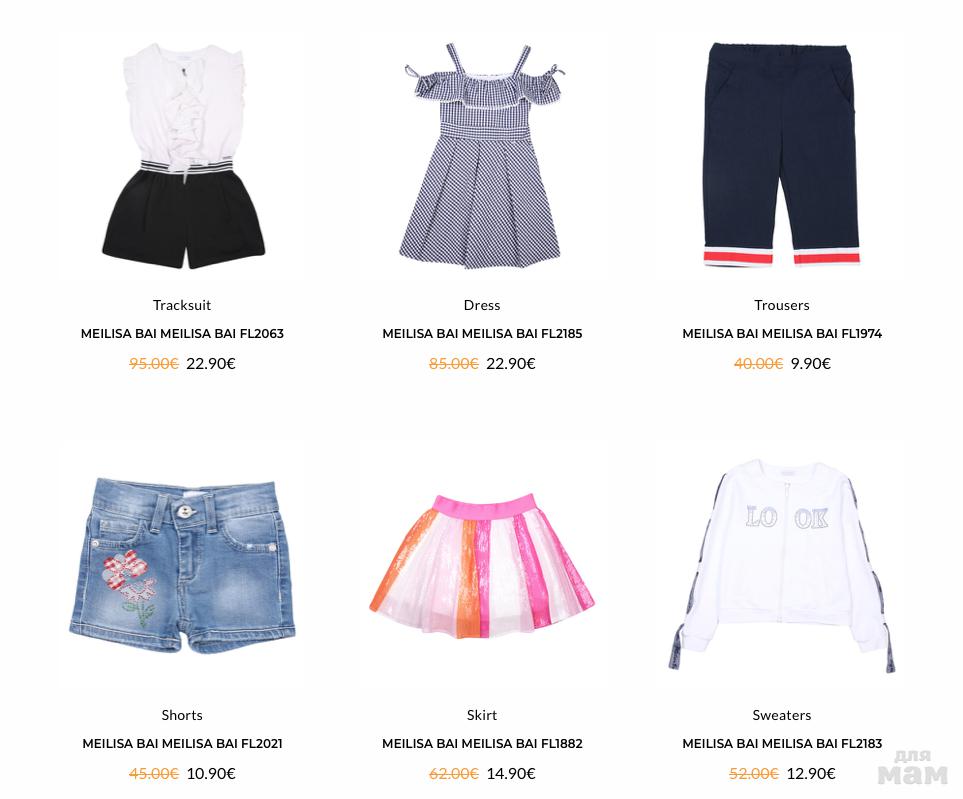Click the 9.90€ trousers sale price
The image size is (963, 799).
[x=811, y=364]
